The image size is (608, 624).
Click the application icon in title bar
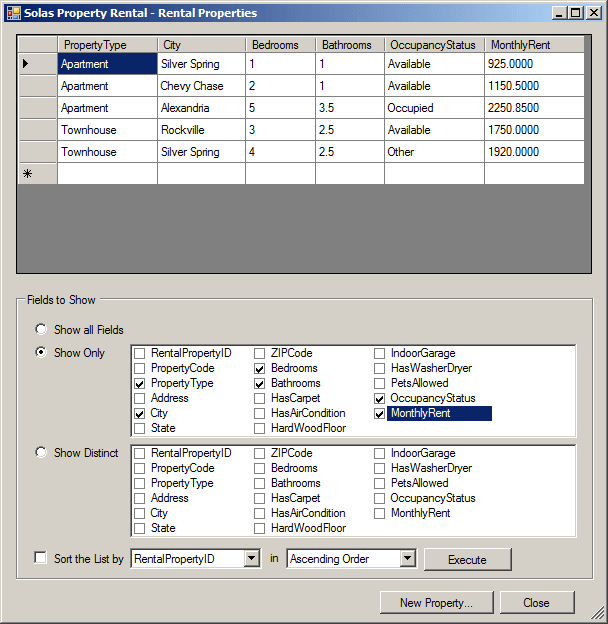click(14, 13)
